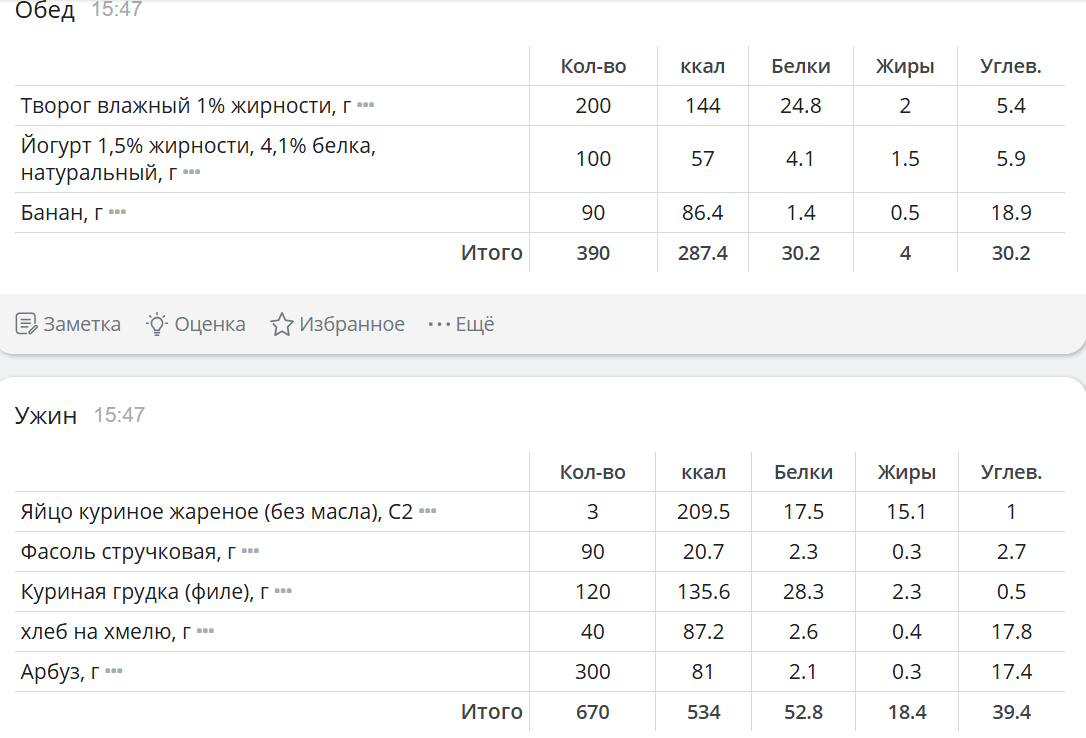Open options dots next to Творог влажный
The width and height of the screenshot is (1086, 738).
tap(366, 105)
